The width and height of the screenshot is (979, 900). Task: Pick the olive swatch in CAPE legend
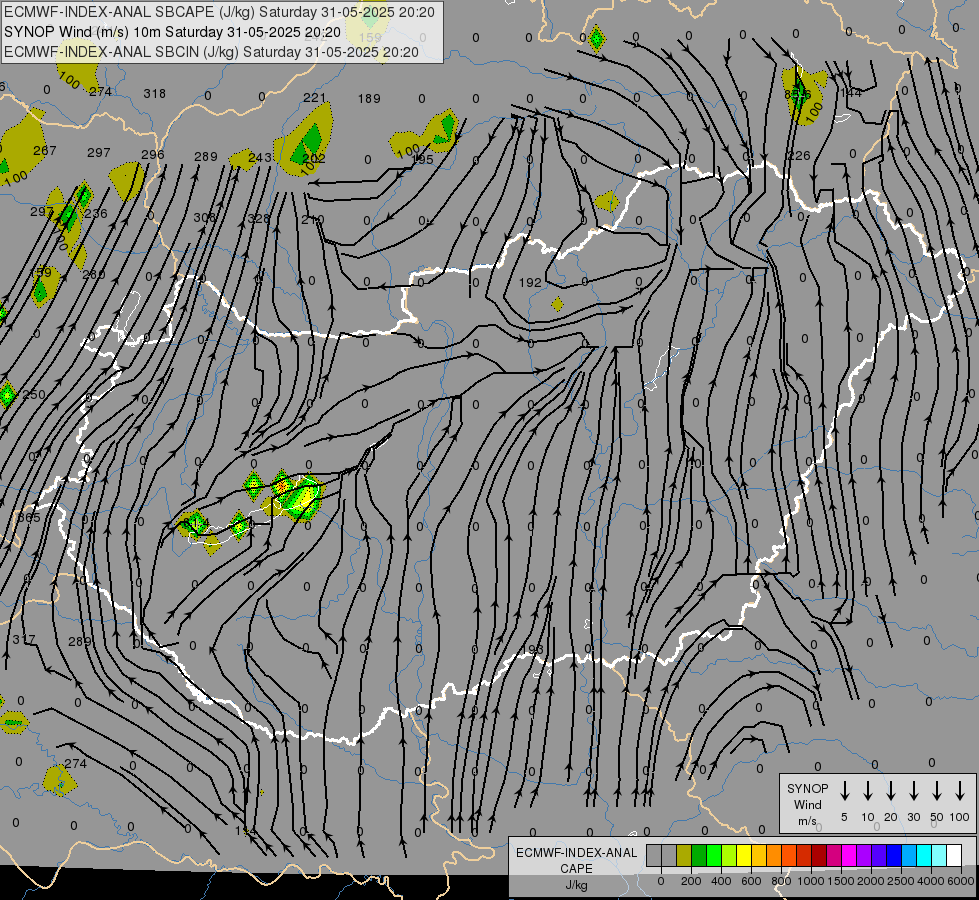(684, 856)
